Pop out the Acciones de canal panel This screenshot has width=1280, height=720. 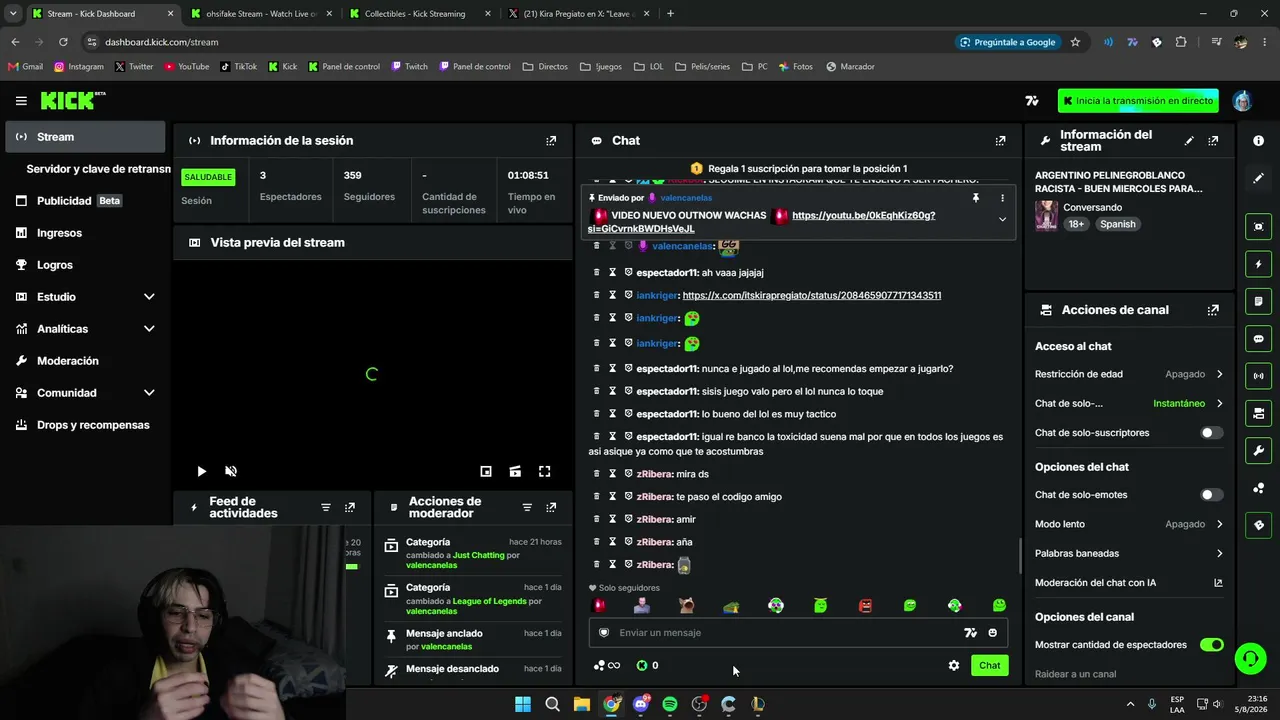pyautogui.click(x=1213, y=310)
